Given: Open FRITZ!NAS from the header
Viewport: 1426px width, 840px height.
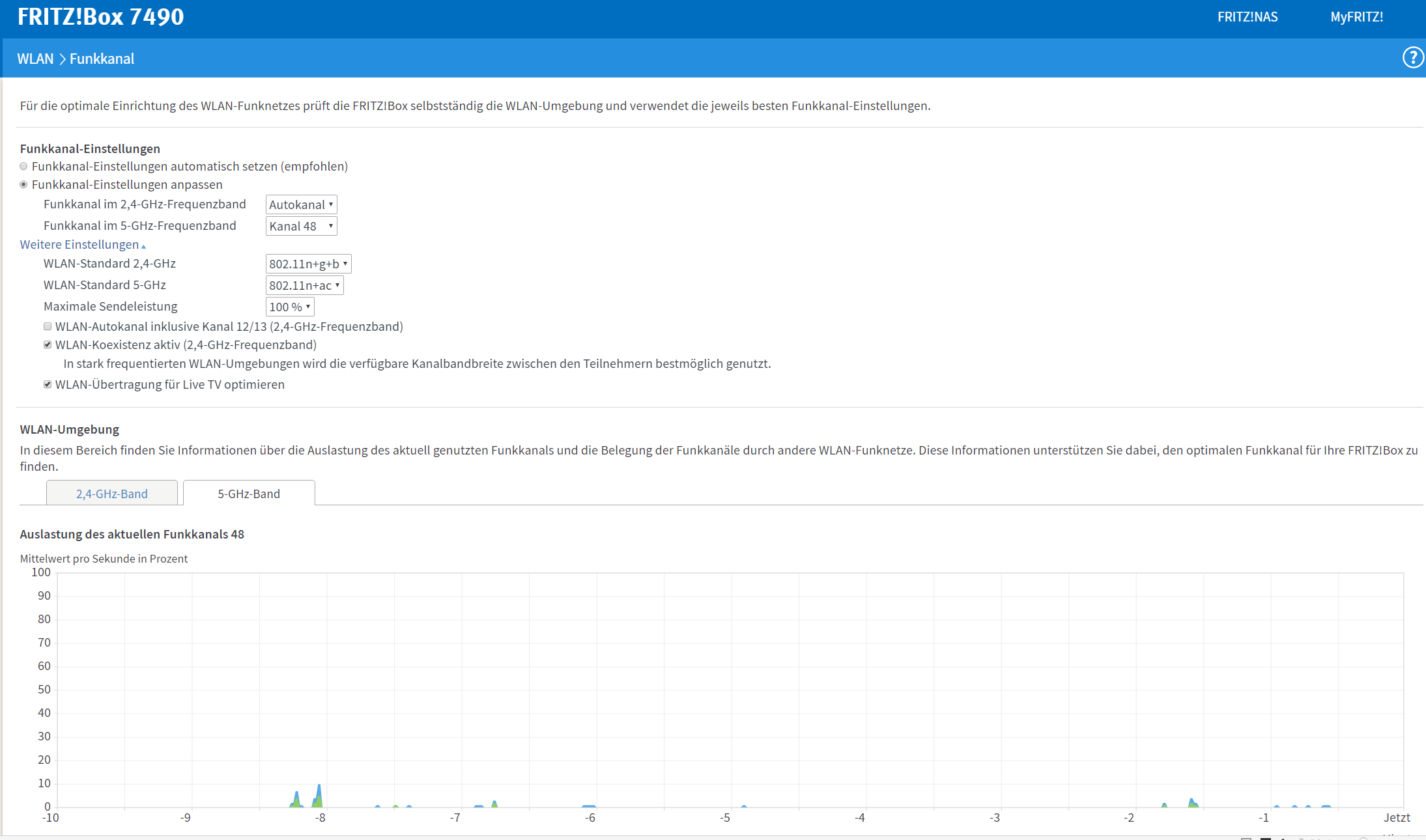Looking at the screenshot, I should [1247, 17].
